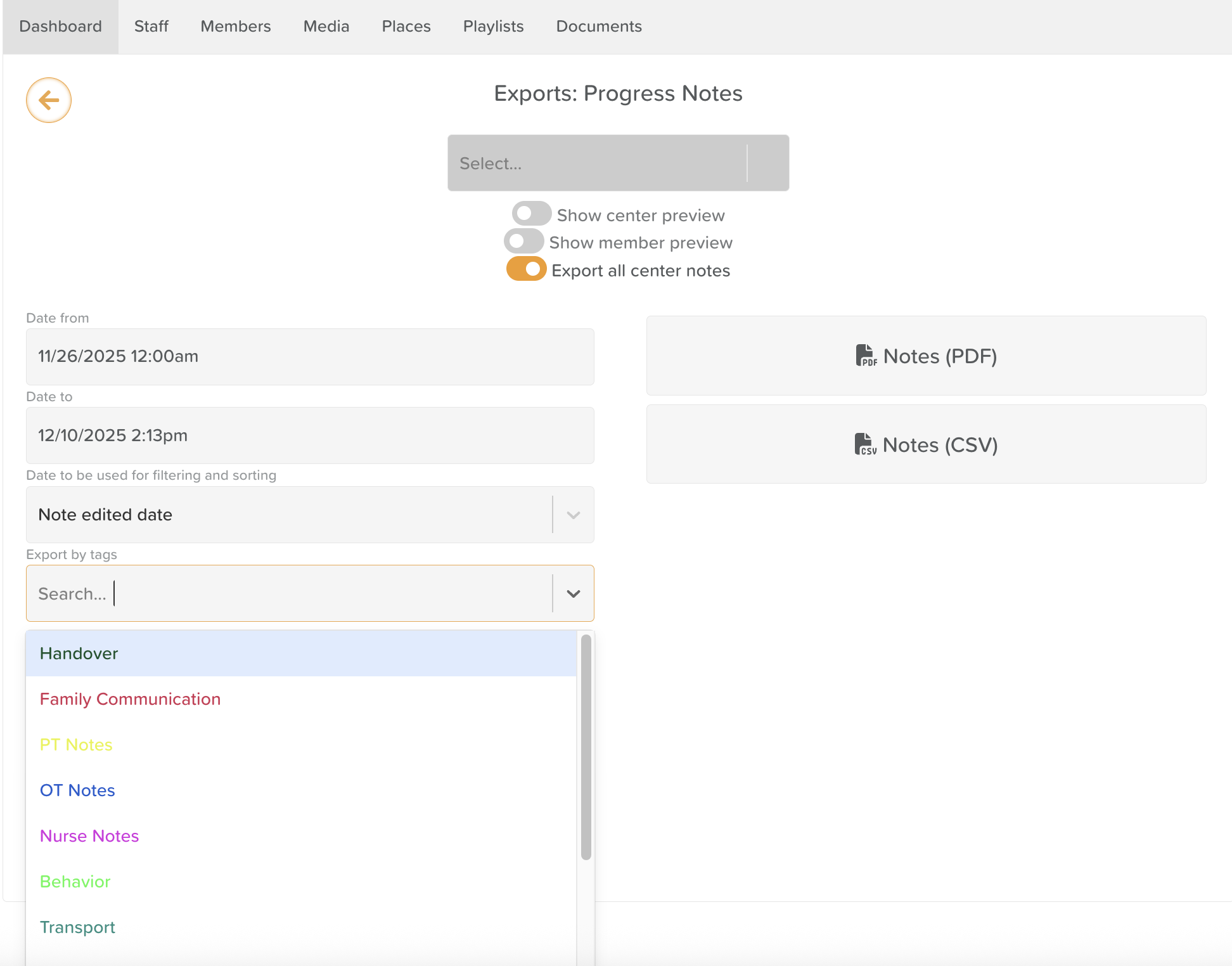
Task: Toggle Show center preview switch
Action: pyautogui.click(x=531, y=214)
